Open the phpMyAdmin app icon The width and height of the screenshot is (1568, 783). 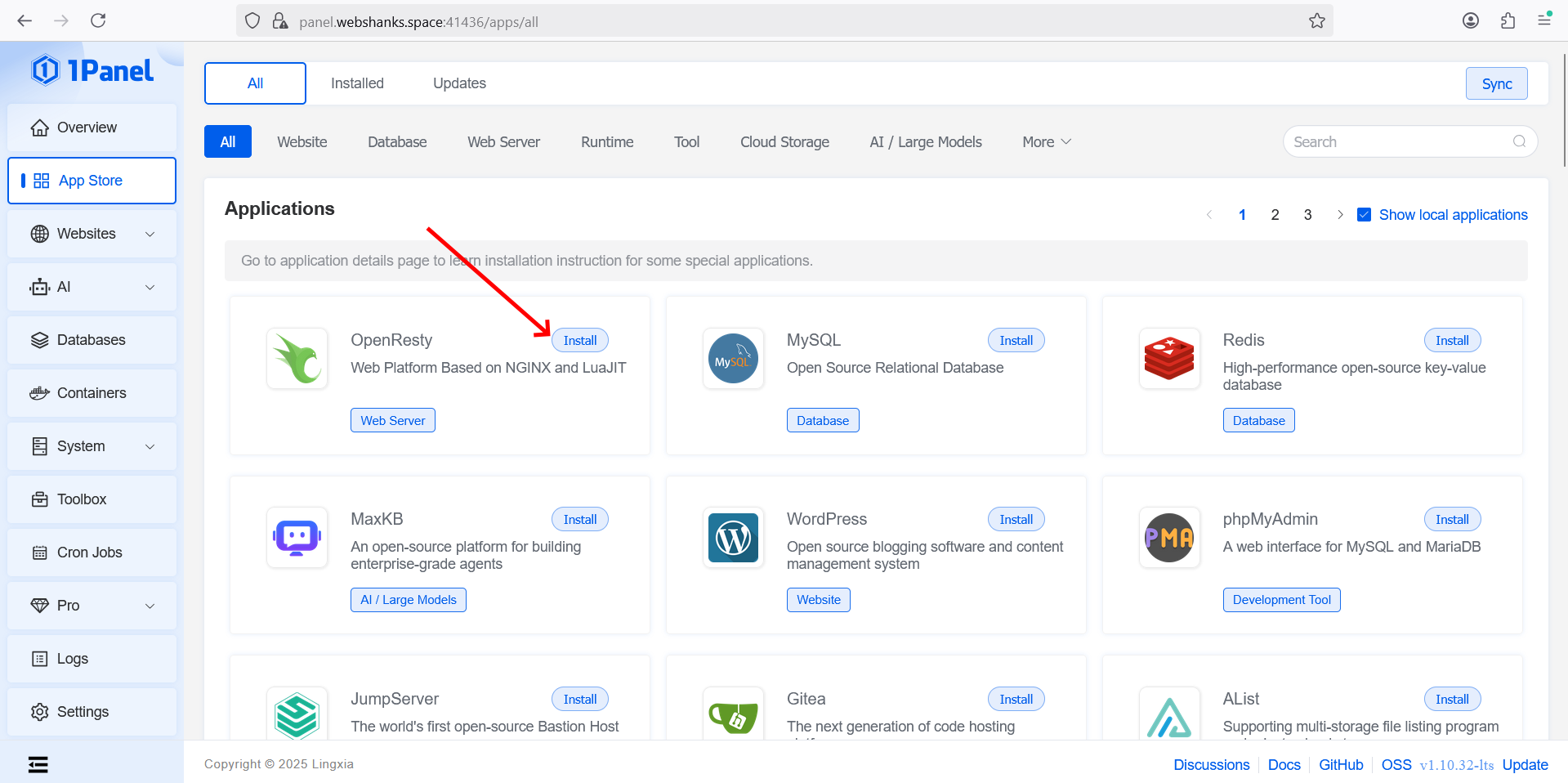(1169, 538)
